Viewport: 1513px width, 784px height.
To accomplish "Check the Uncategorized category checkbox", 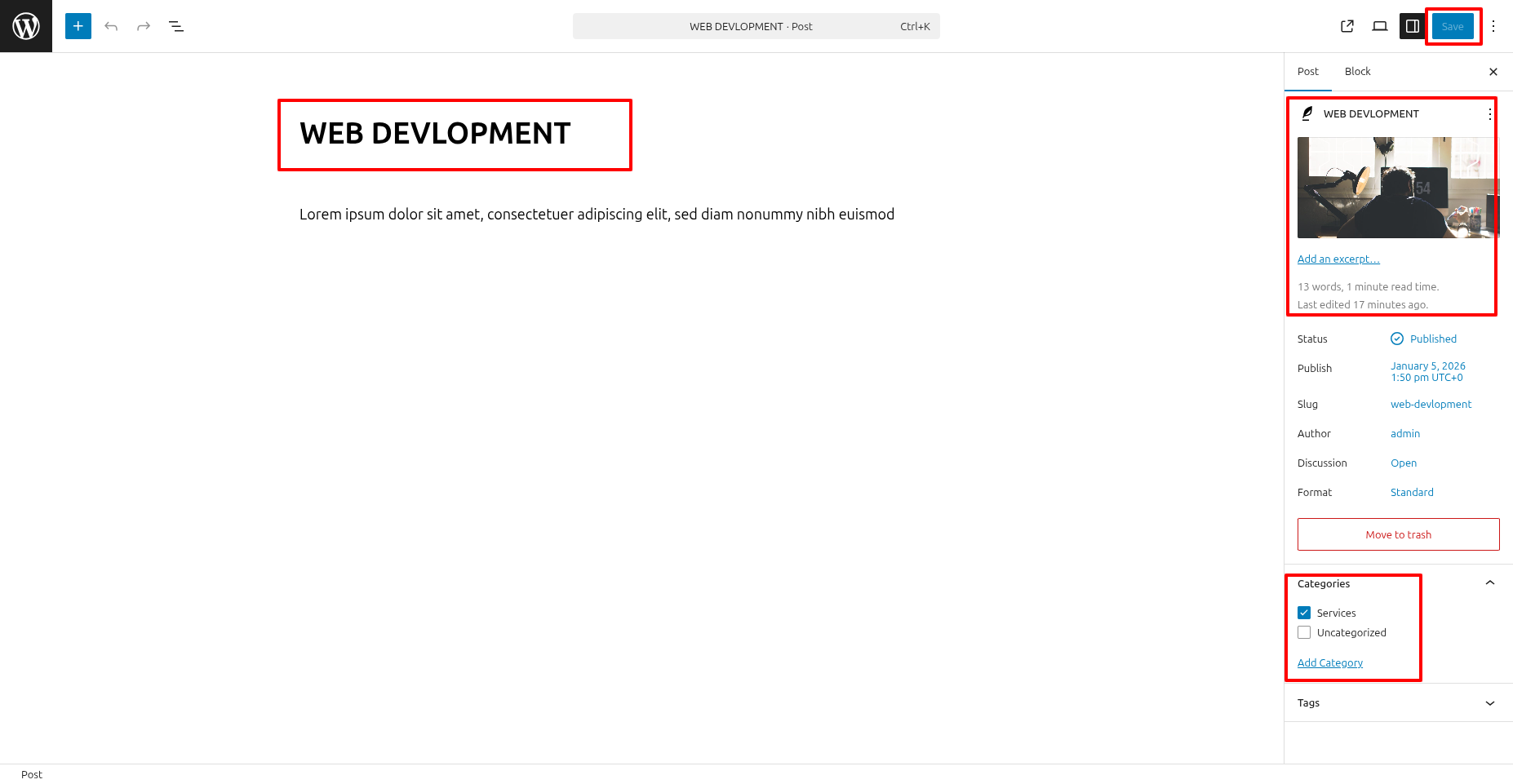I will pyautogui.click(x=1304, y=632).
